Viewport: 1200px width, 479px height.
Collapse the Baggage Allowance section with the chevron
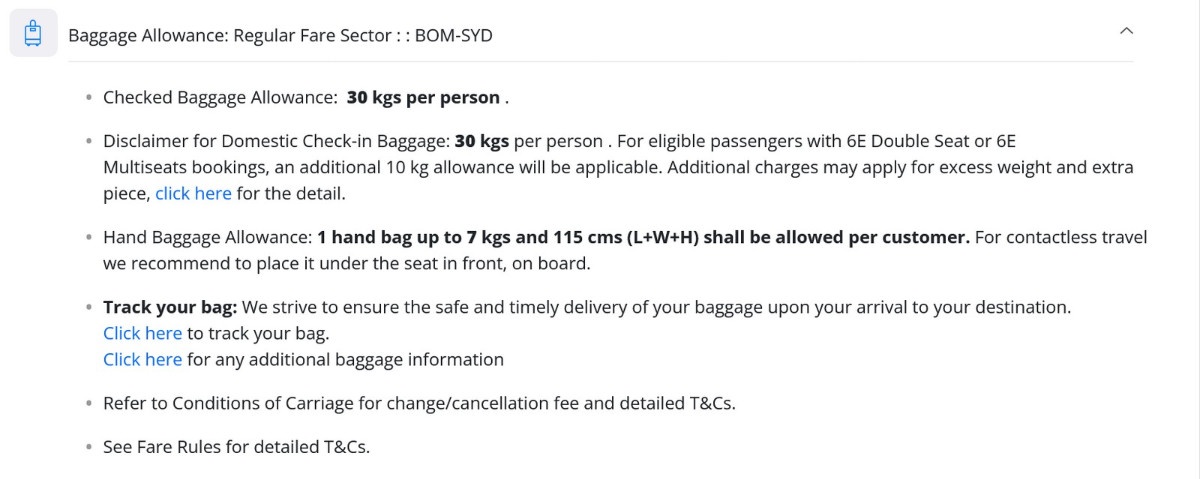1126,31
